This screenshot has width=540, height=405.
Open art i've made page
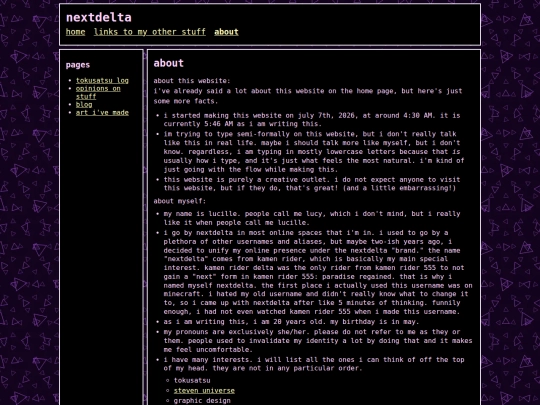pyautogui.click(x=102, y=113)
